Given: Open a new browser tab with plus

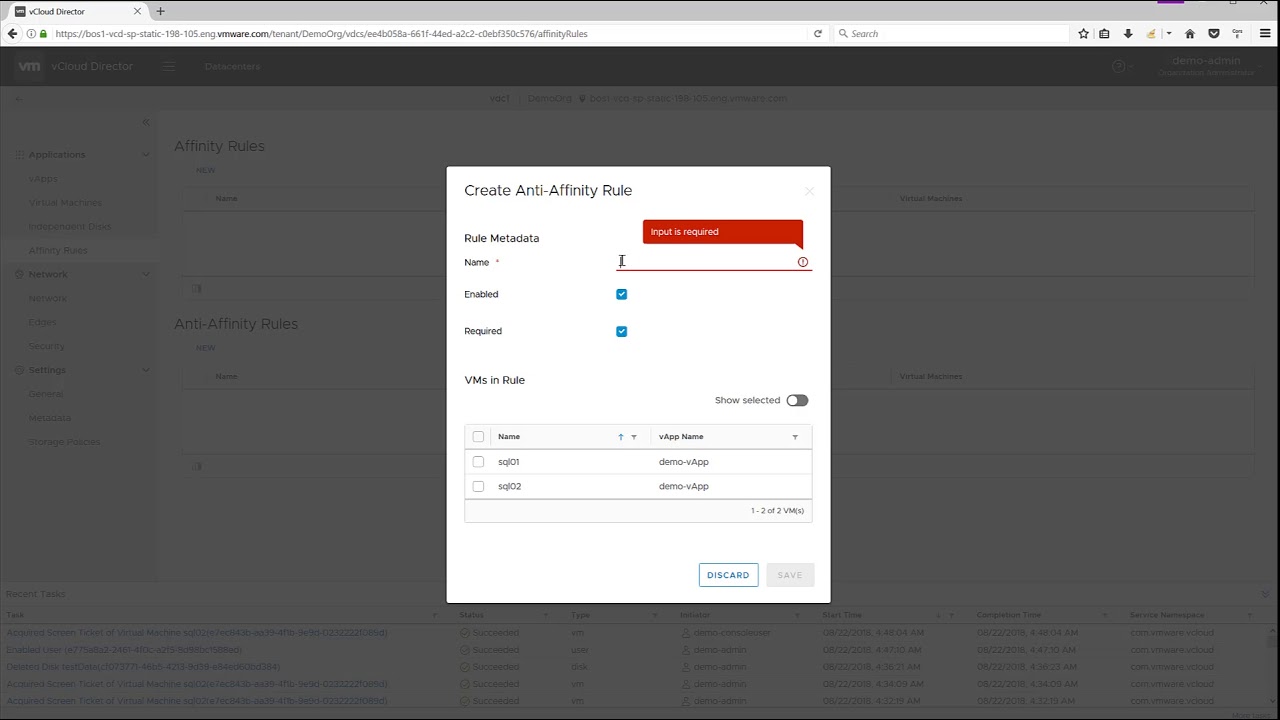Looking at the screenshot, I should click(160, 11).
